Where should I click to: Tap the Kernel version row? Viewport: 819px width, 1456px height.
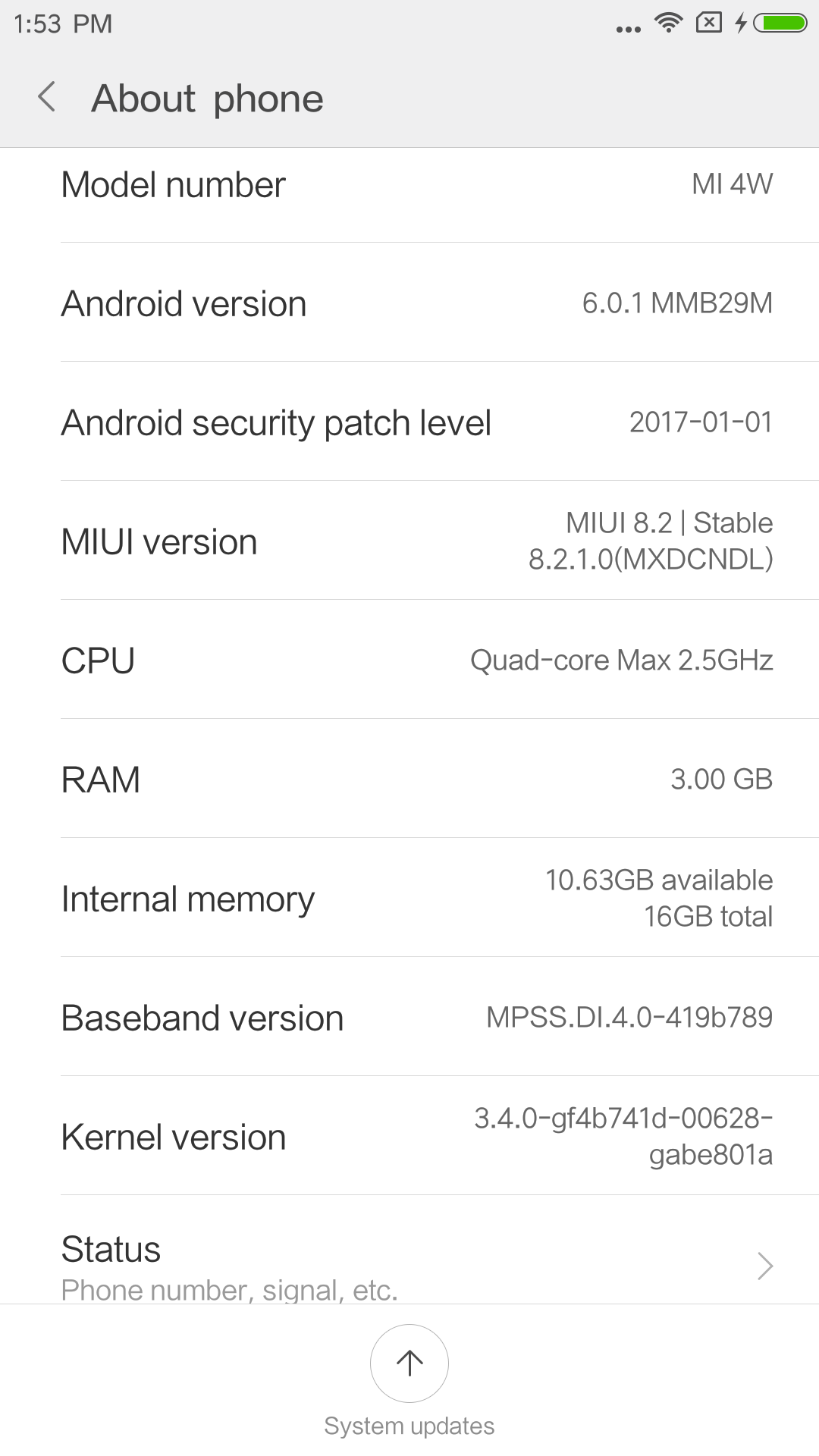click(409, 1137)
